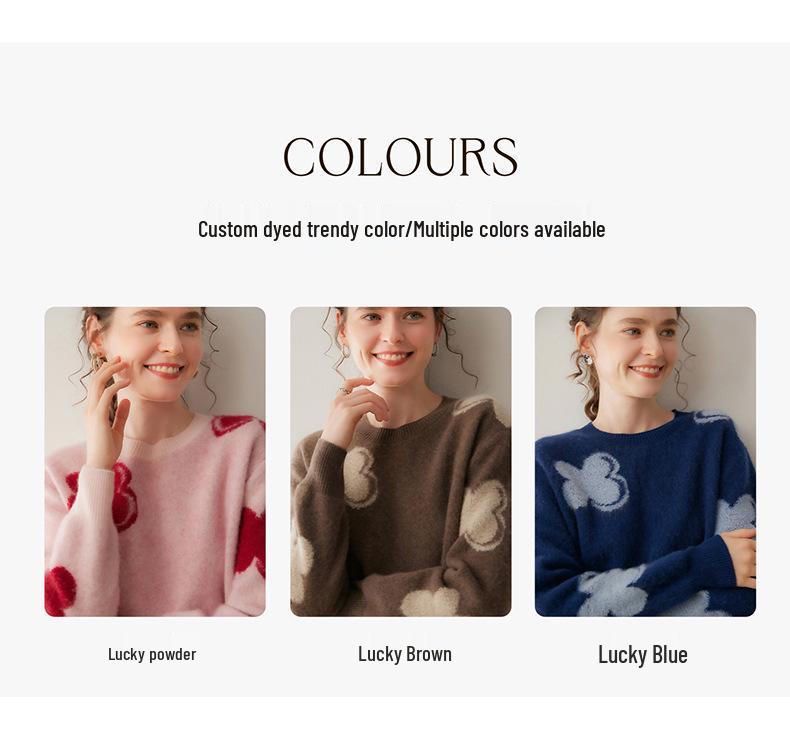
Task: Select the light blue flower on navy sweater
Action: click(594, 480)
